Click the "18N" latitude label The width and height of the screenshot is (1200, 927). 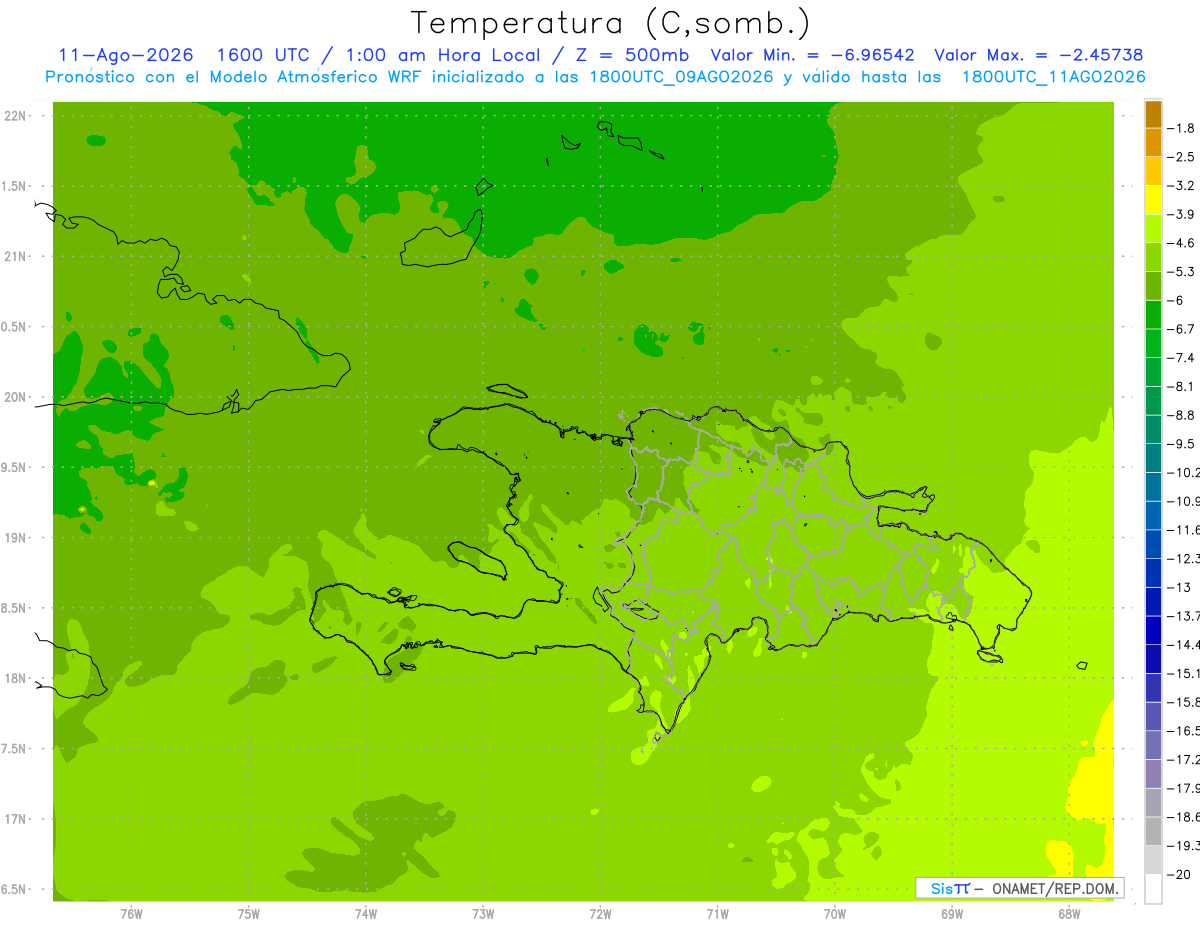[x=15, y=679]
